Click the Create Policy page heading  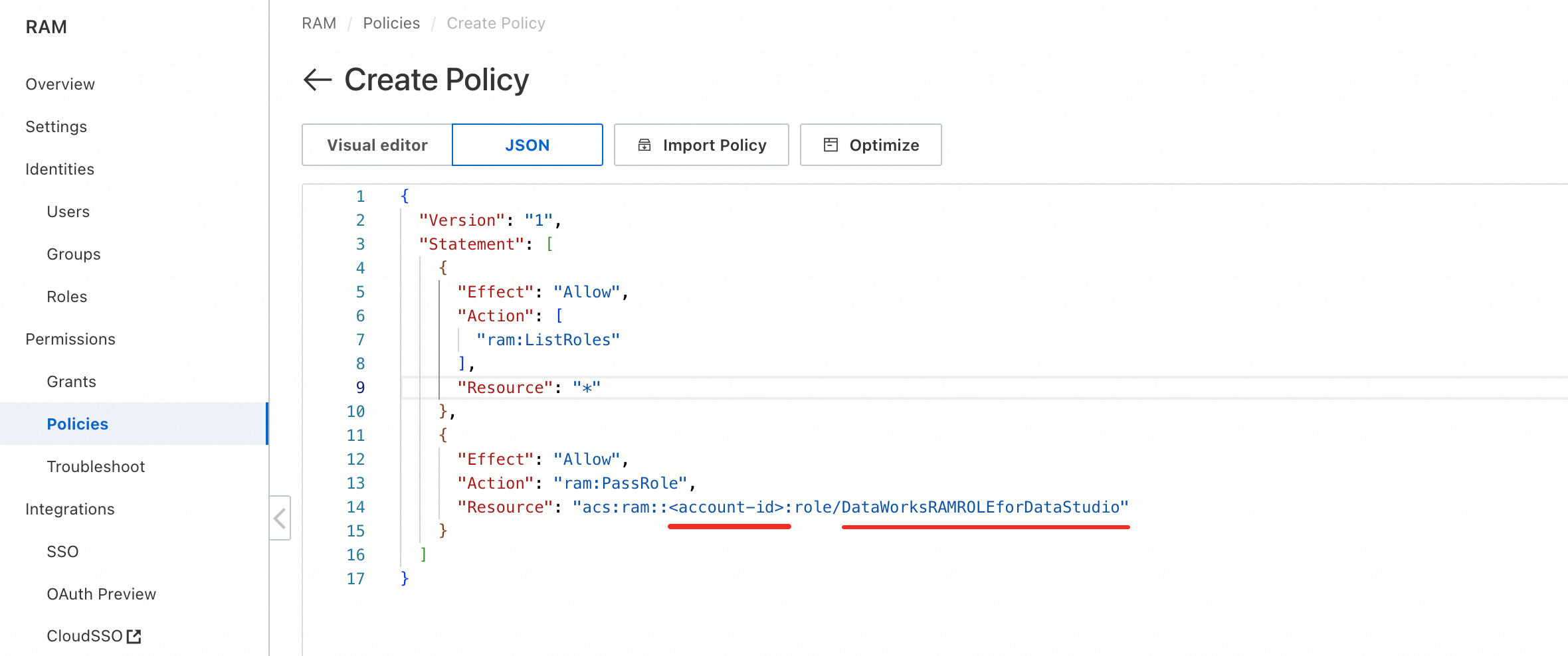[437, 80]
